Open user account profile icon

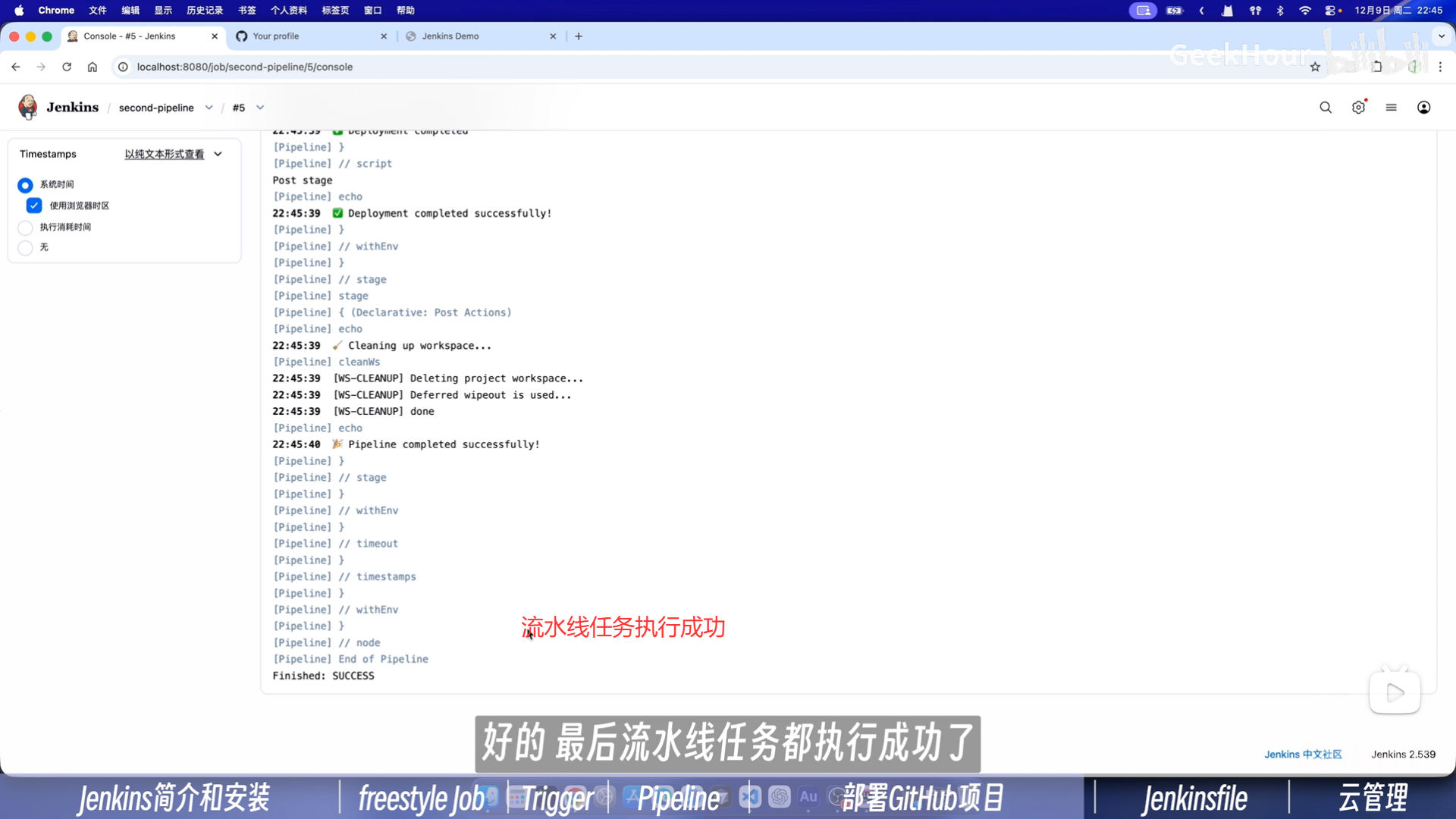[x=1423, y=108]
